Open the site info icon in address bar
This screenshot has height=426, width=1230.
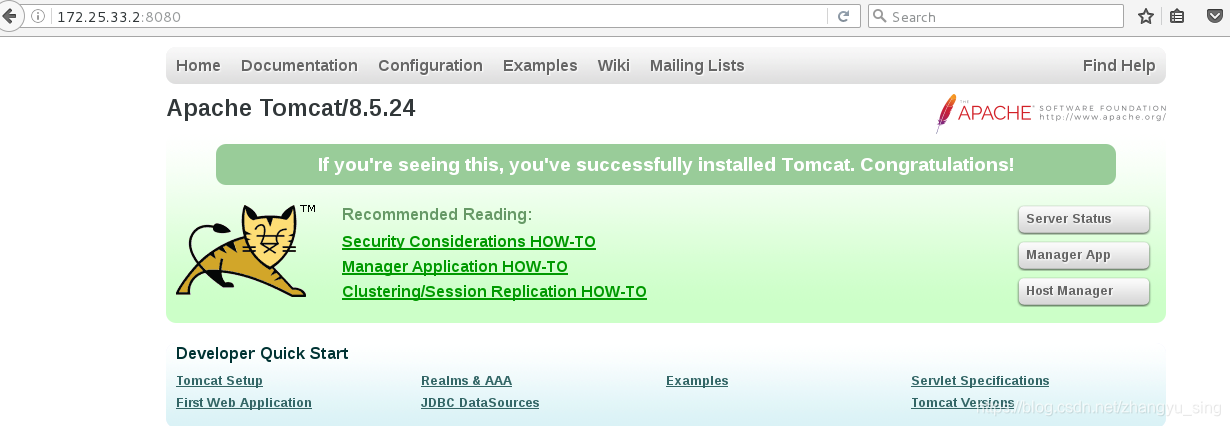coord(38,17)
